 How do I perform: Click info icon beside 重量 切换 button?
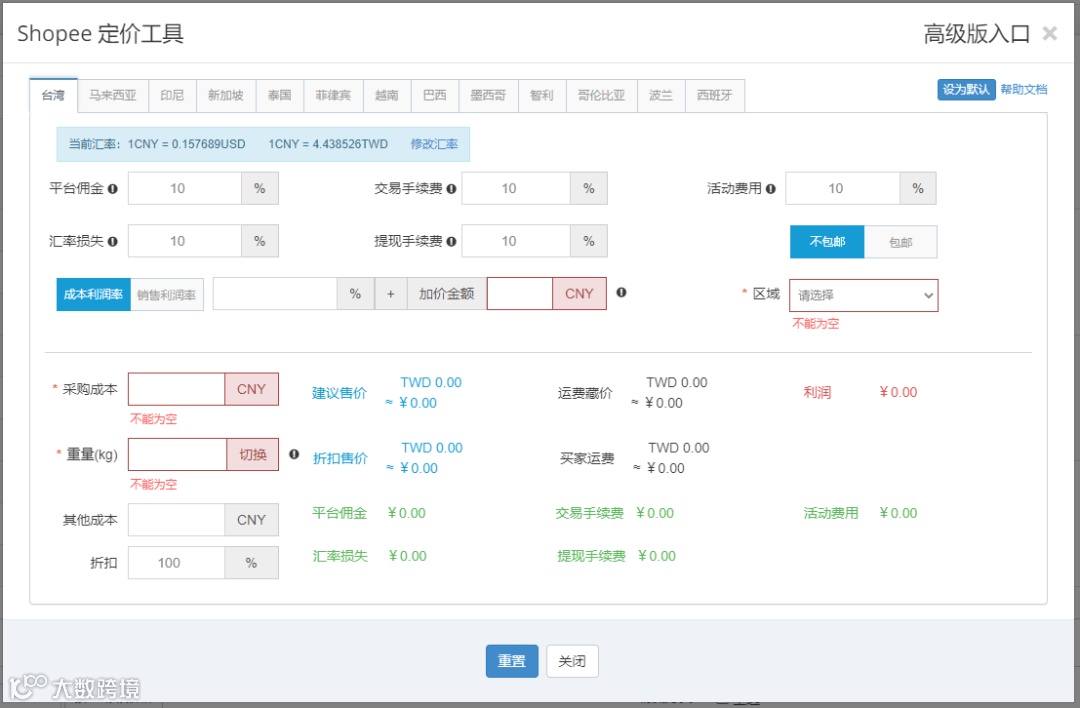[x=294, y=455]
